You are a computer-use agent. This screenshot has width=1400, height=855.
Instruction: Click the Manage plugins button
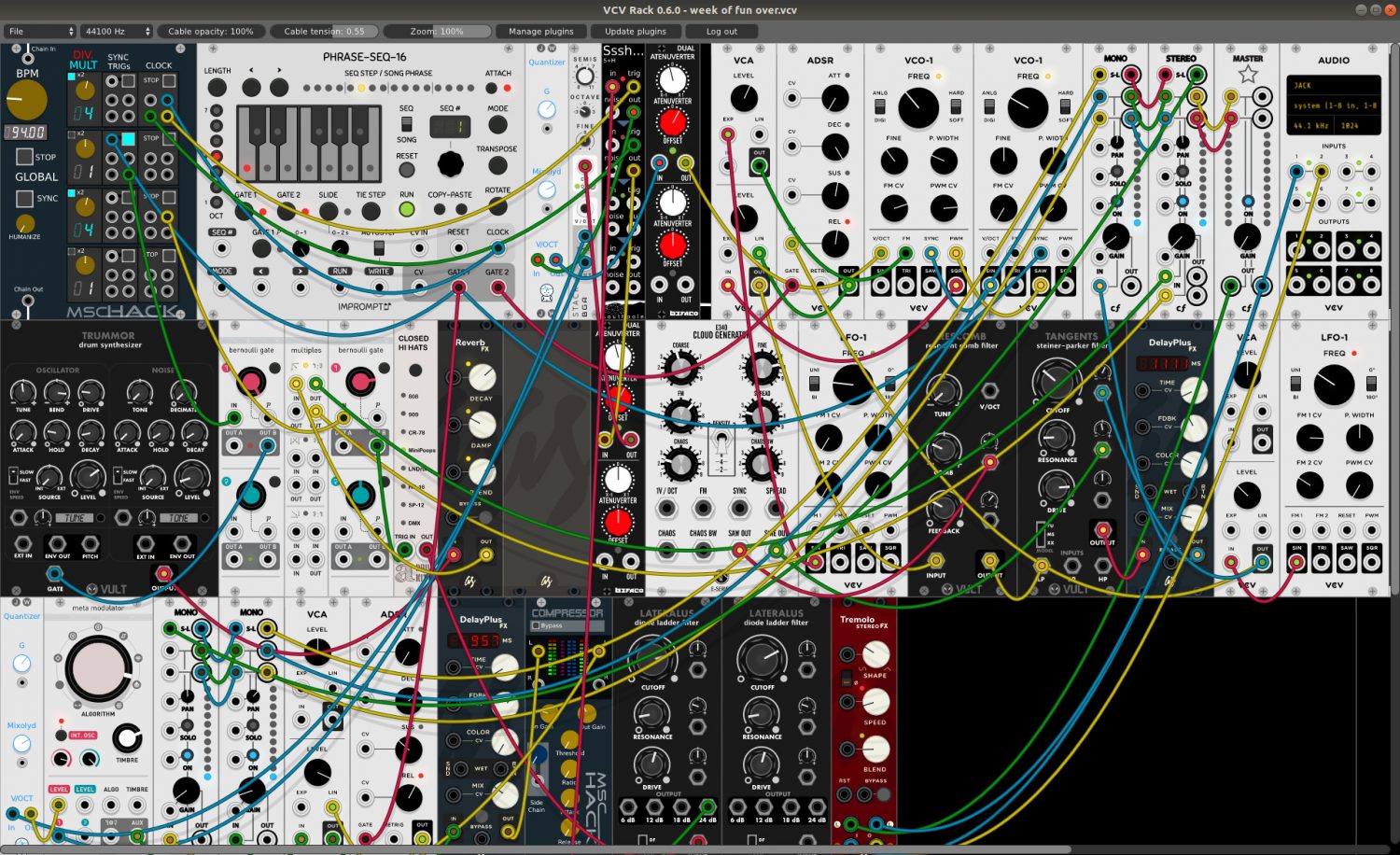[541, 31]
